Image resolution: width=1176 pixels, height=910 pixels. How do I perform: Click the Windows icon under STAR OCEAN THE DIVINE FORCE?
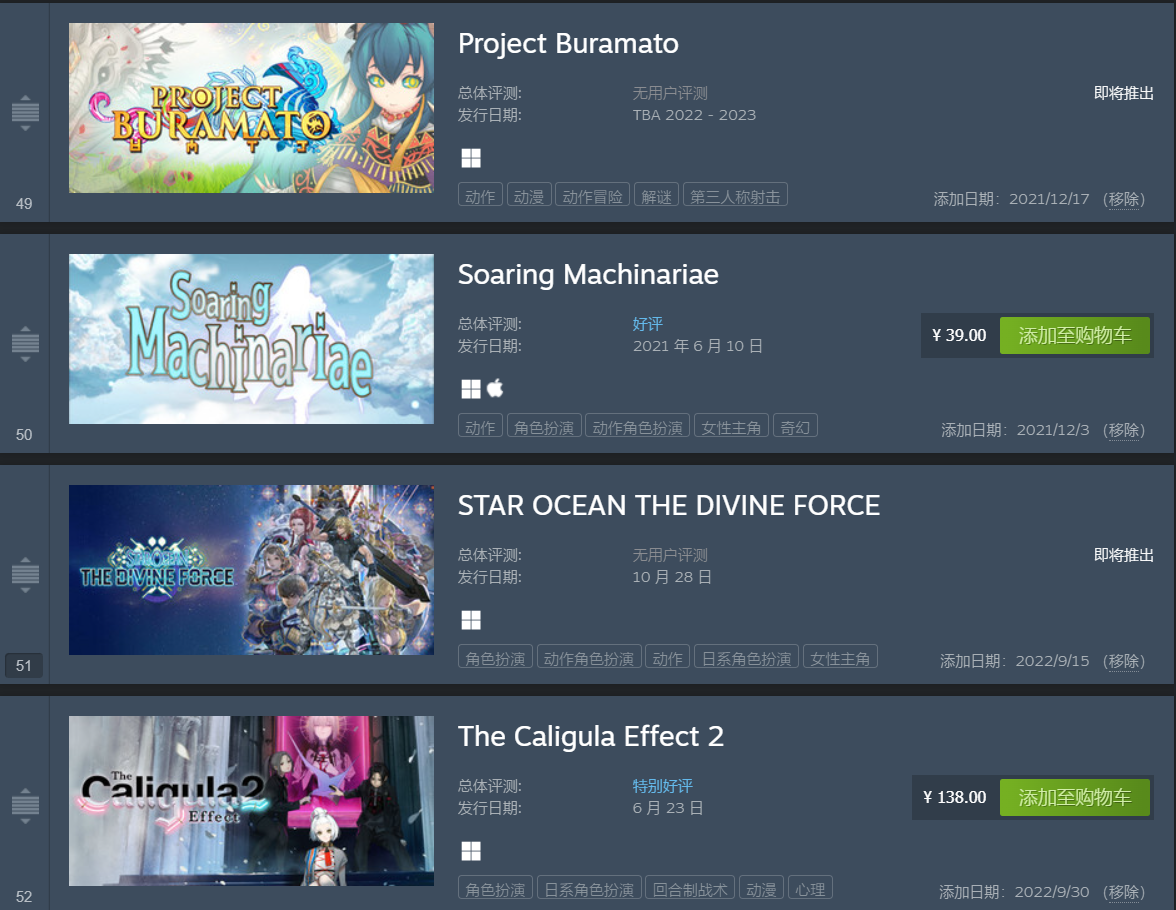coord(471,620)
